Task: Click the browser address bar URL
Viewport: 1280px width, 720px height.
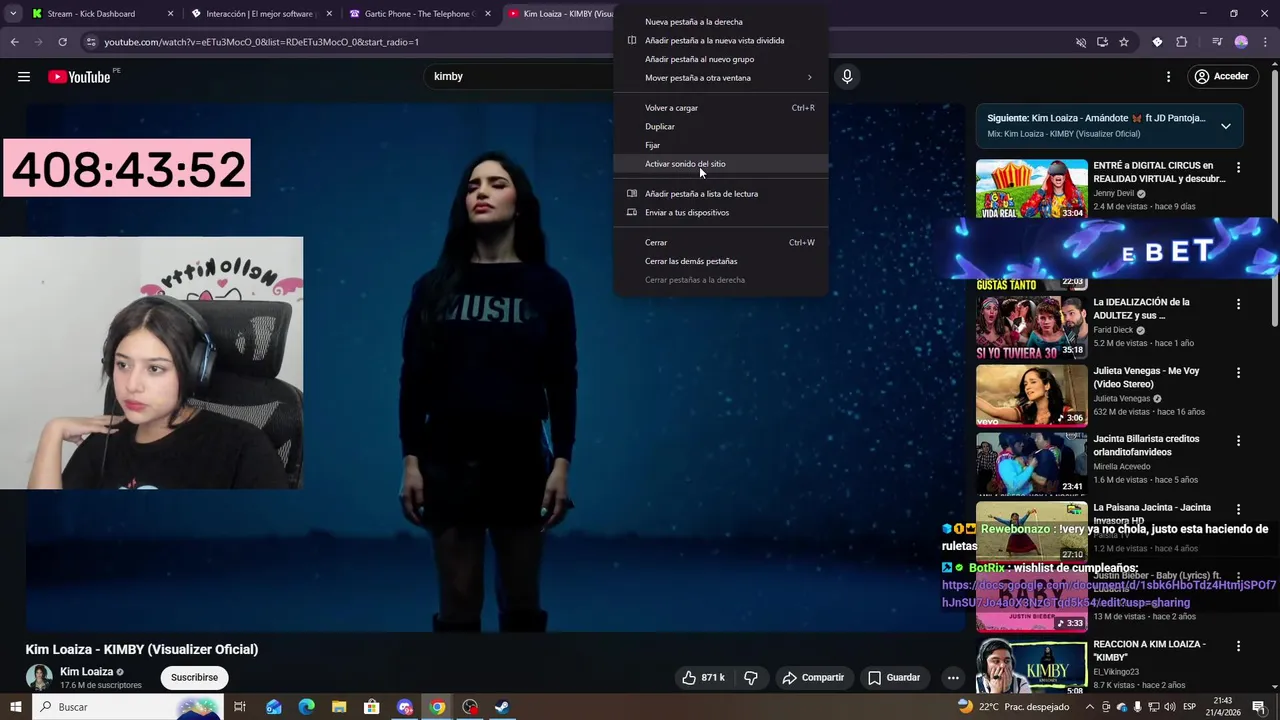Action: [x=261, y=42]
